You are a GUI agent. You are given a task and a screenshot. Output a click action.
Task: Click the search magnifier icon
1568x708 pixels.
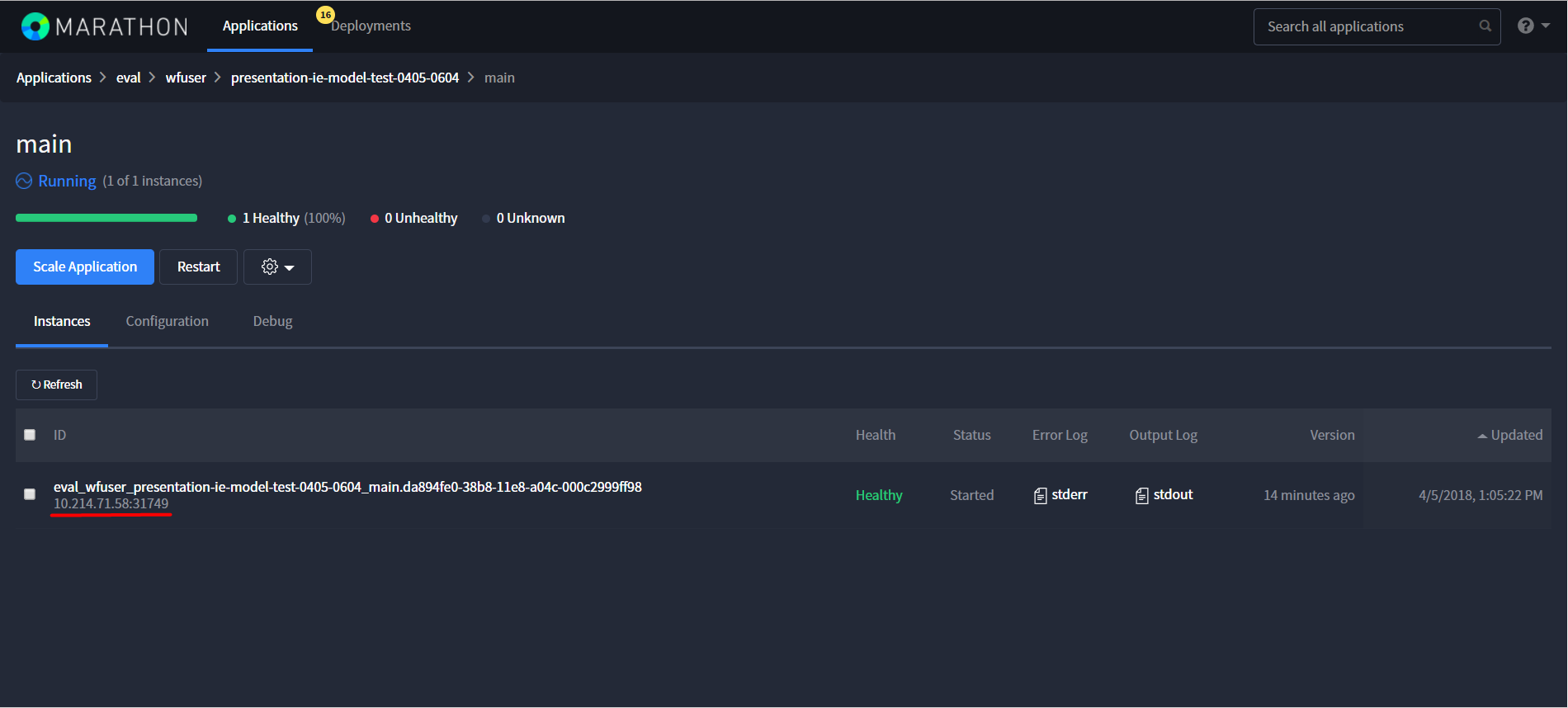tap(1485, 26)
